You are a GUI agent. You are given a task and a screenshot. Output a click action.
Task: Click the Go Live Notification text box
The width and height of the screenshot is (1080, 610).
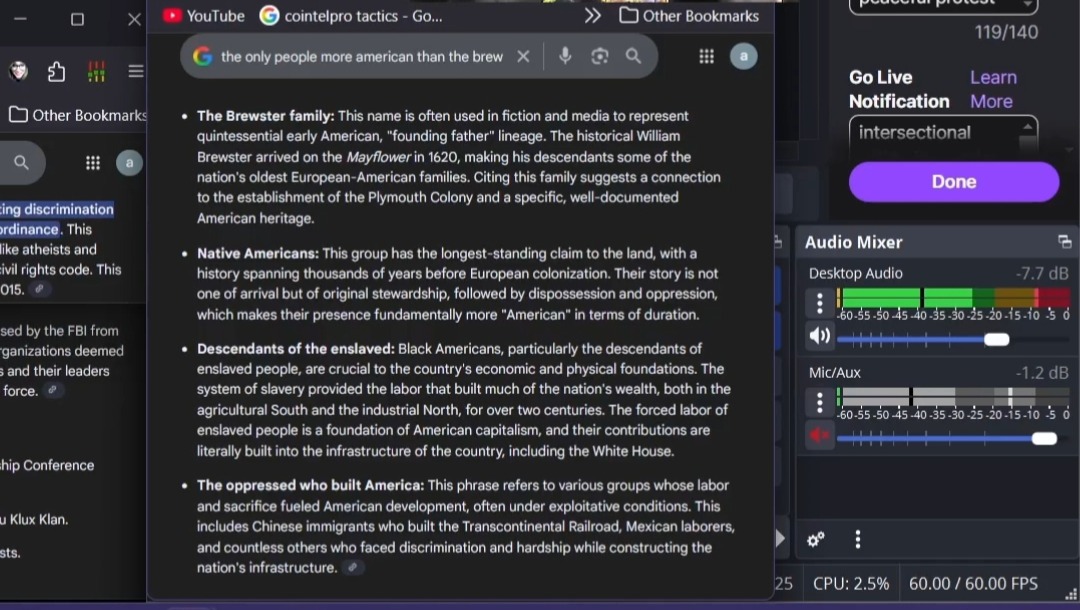point(933,133)
